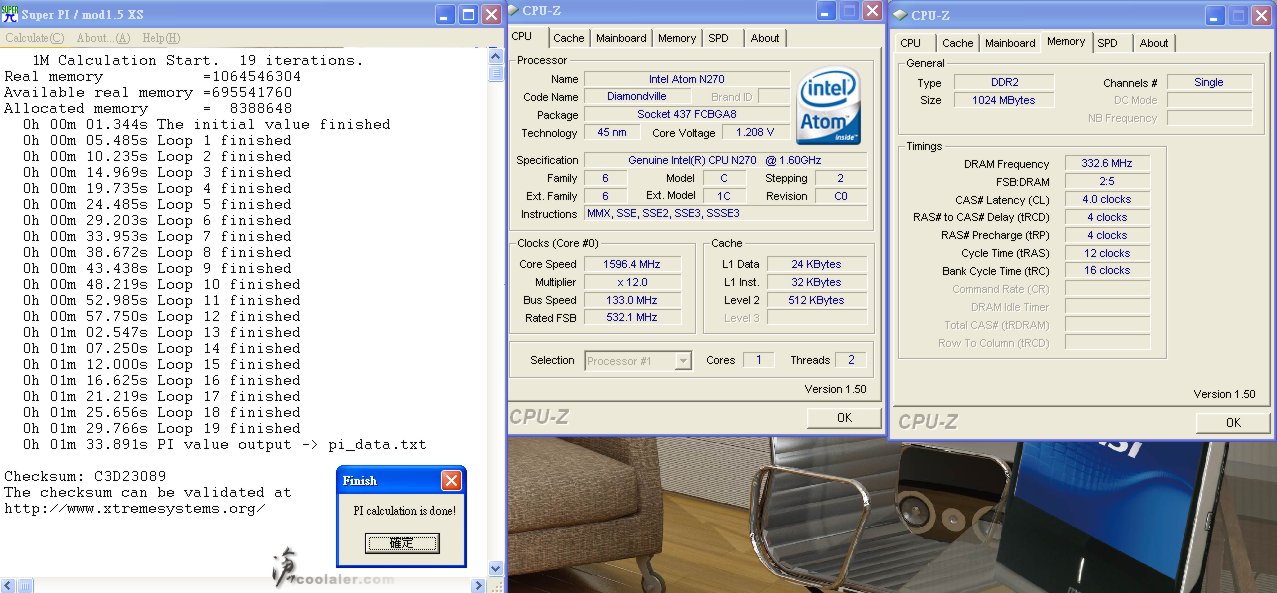Click the Name field showing Intel Atom N270
The image size is (1277, 593).
(686, 79)
